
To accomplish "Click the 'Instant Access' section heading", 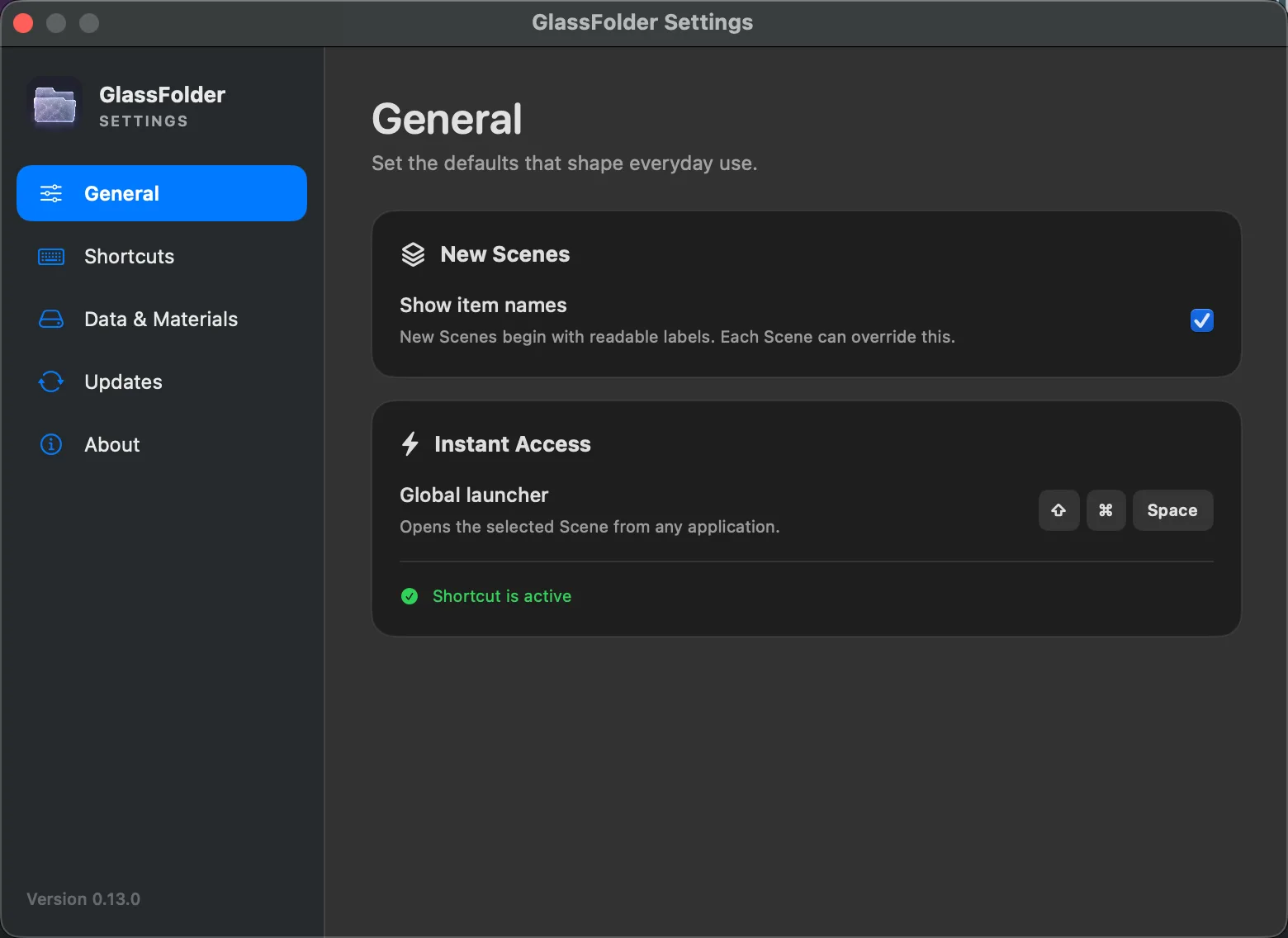I will (x=513, y=444).
